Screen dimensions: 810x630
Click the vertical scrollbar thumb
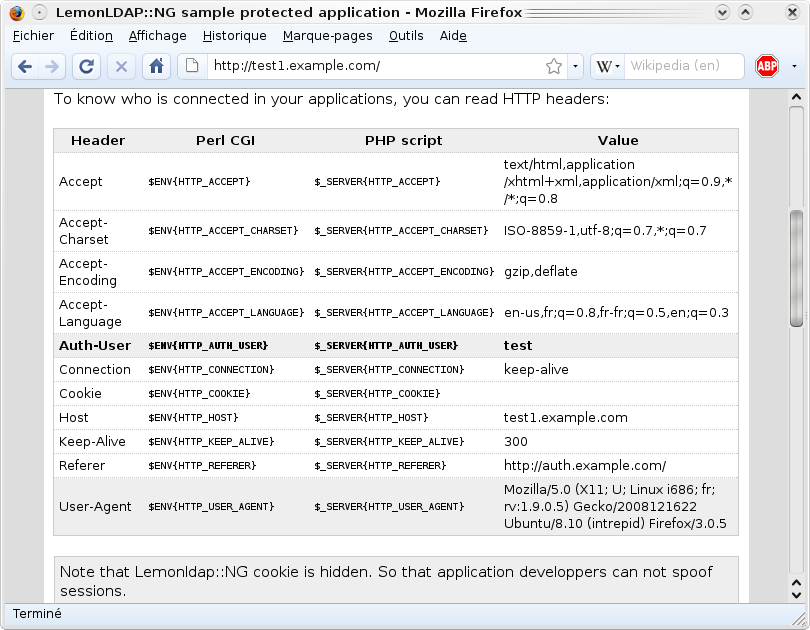797,269
